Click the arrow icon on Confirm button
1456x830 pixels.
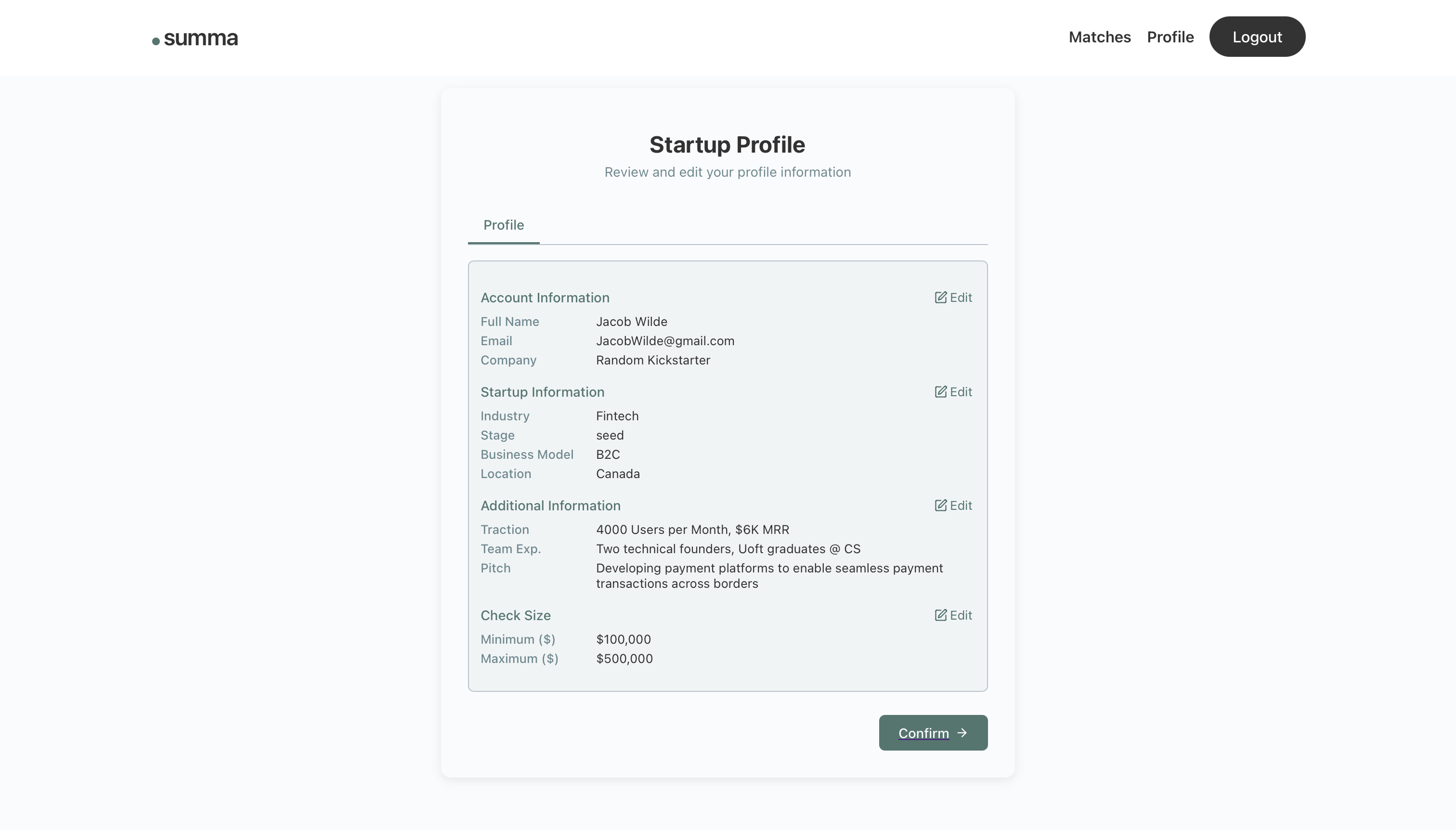[x=962, y=733]
